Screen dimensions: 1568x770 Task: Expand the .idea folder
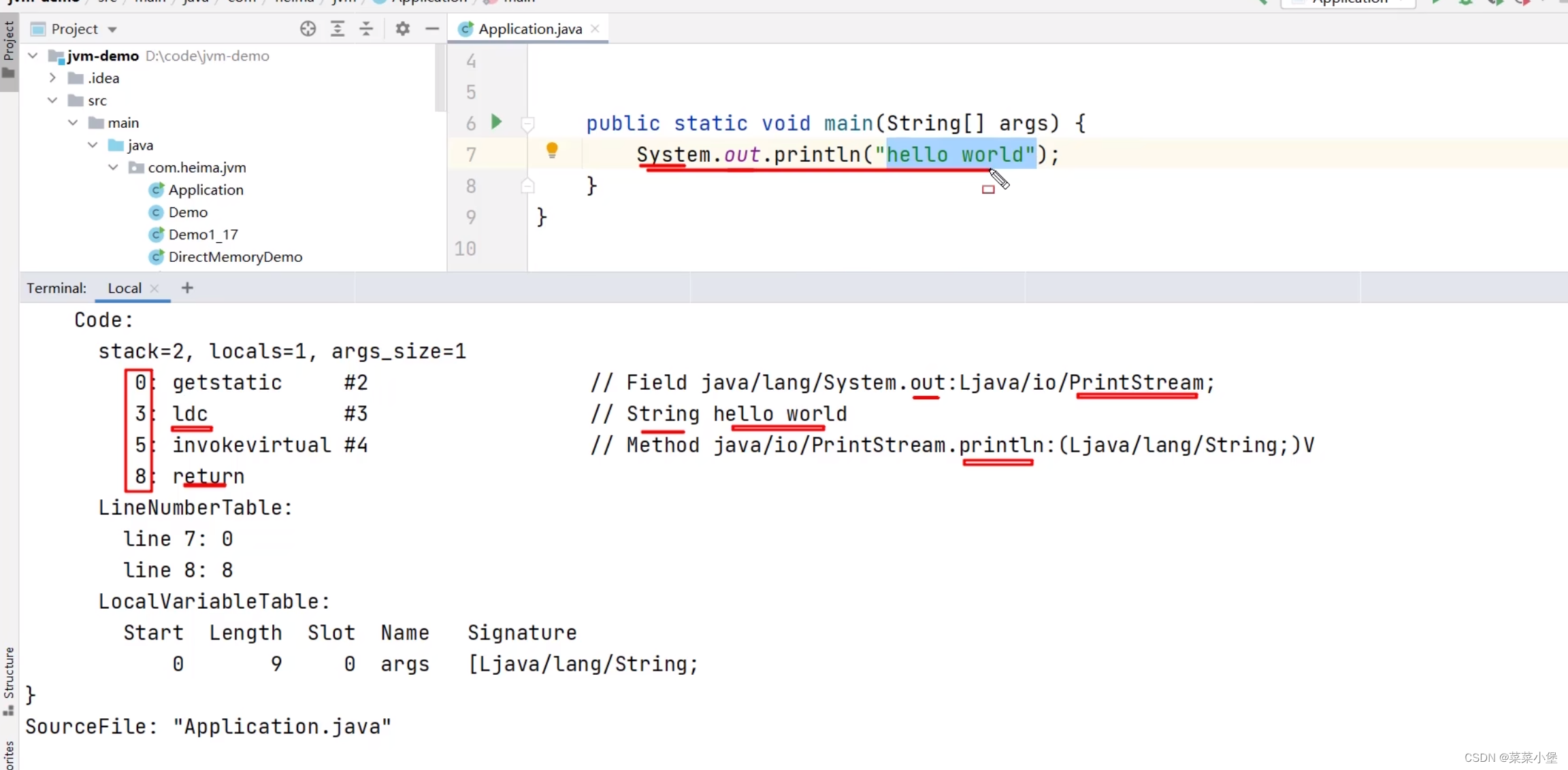click(x=52, y=78)
